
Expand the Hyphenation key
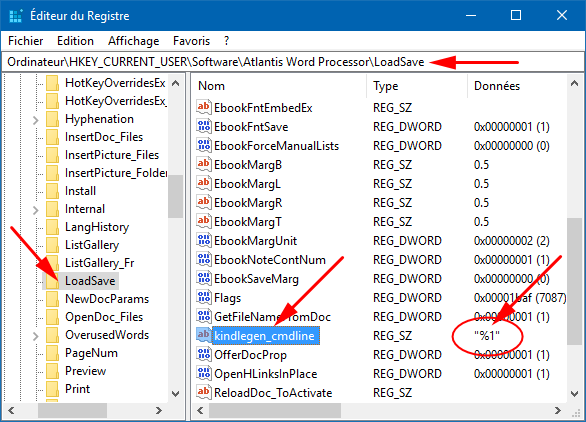(36, 120)
